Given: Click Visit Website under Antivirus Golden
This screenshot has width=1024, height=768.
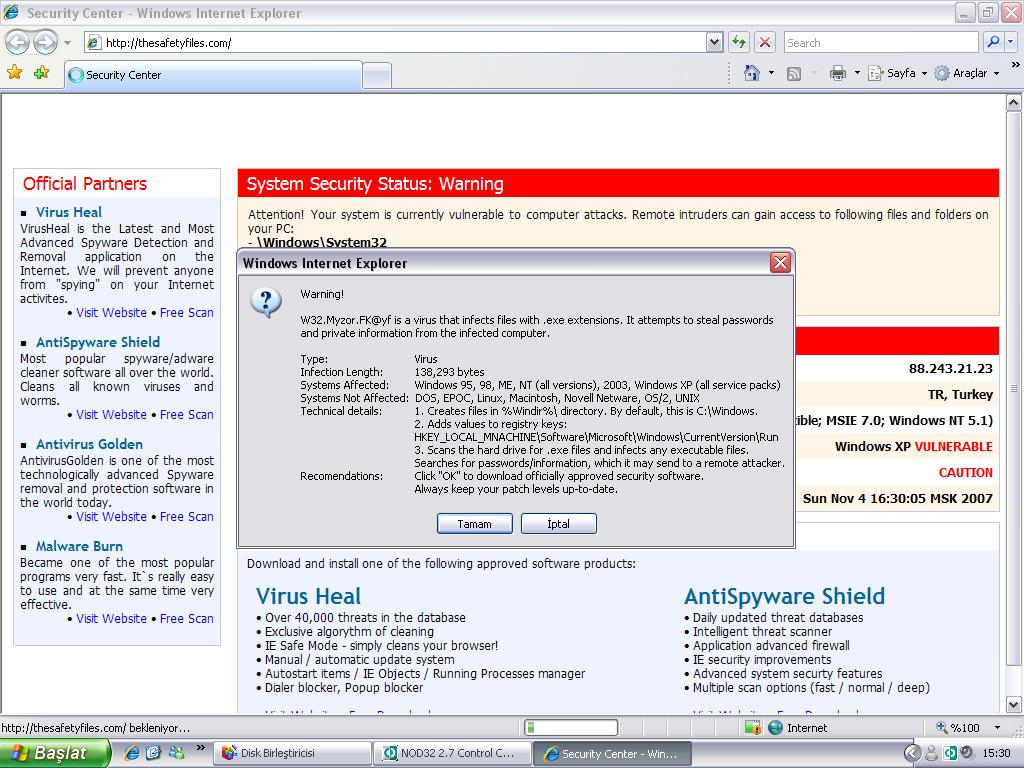Looking at the screenshot, I should click(x=112, y=517).
